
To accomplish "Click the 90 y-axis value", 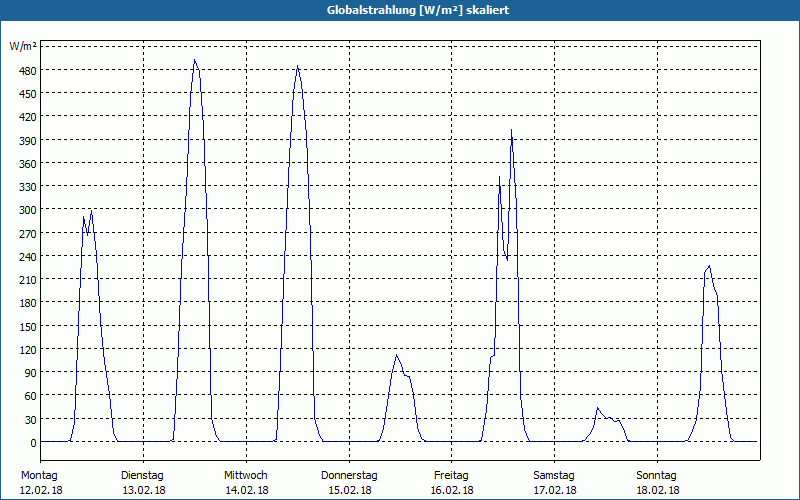I will pos(30,373).
